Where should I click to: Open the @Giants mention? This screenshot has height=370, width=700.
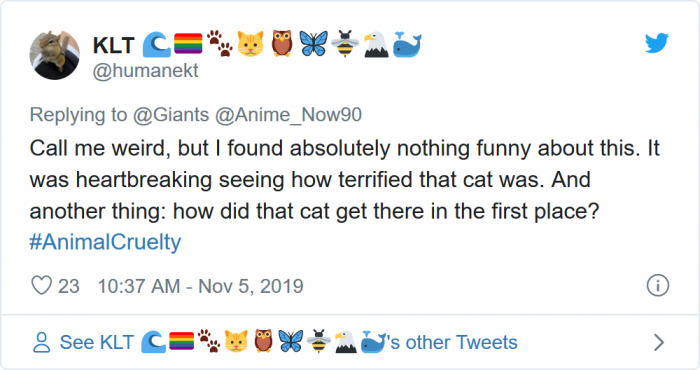coord(171,115)
